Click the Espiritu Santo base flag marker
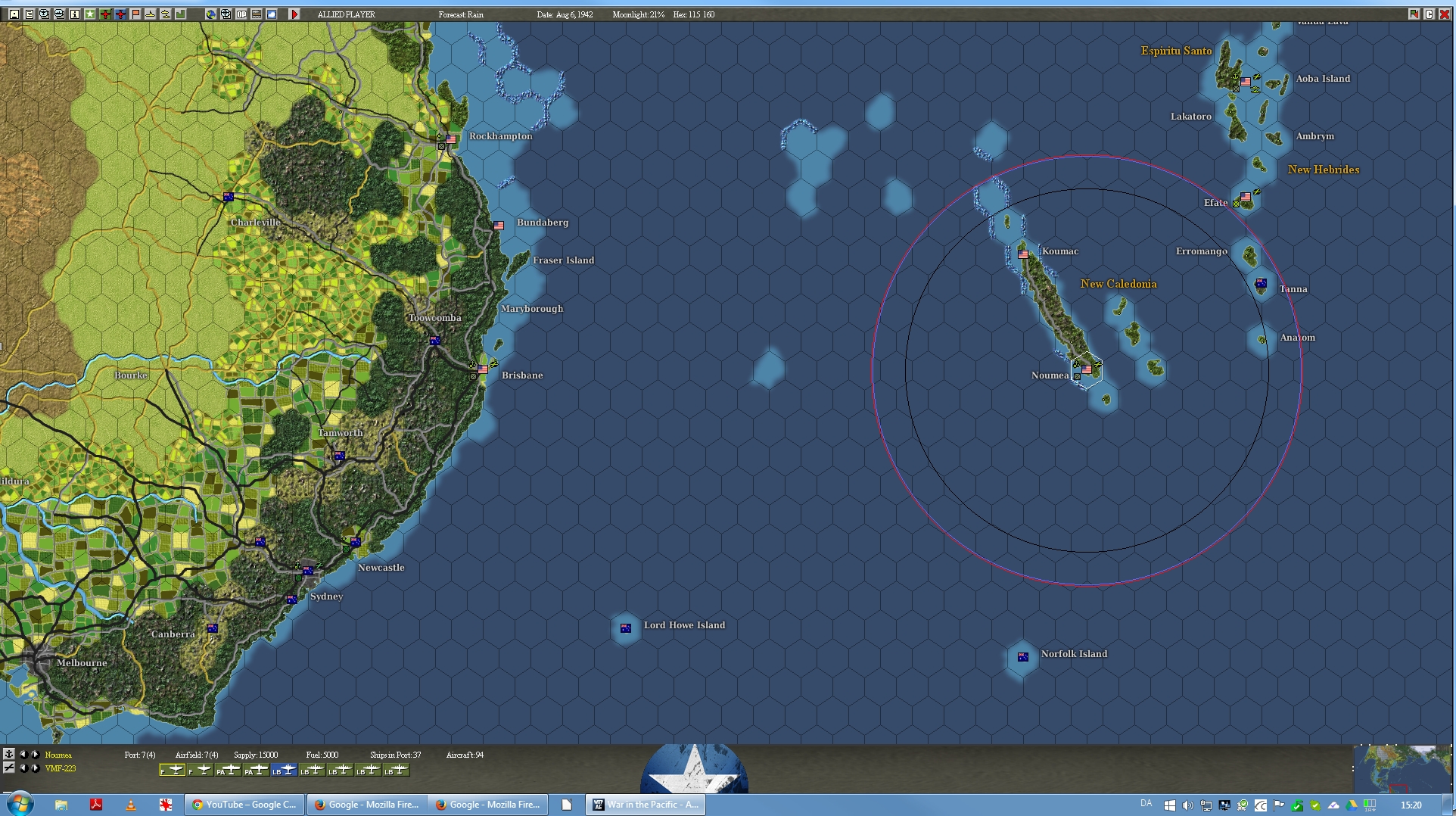The width and height of the screenshot is (1456, 816). 1246,82
